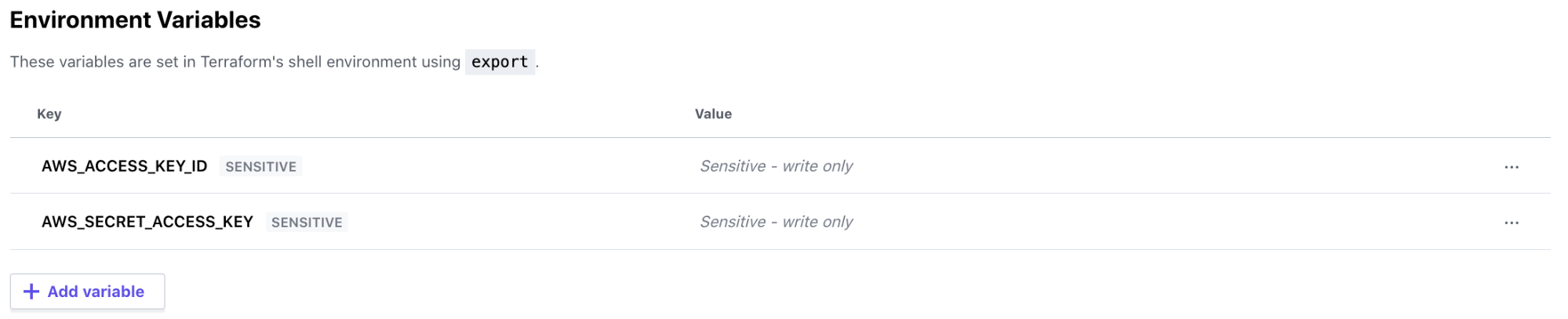Click the period after the export snippet
1568x319 pixels.
click(537, 66)
